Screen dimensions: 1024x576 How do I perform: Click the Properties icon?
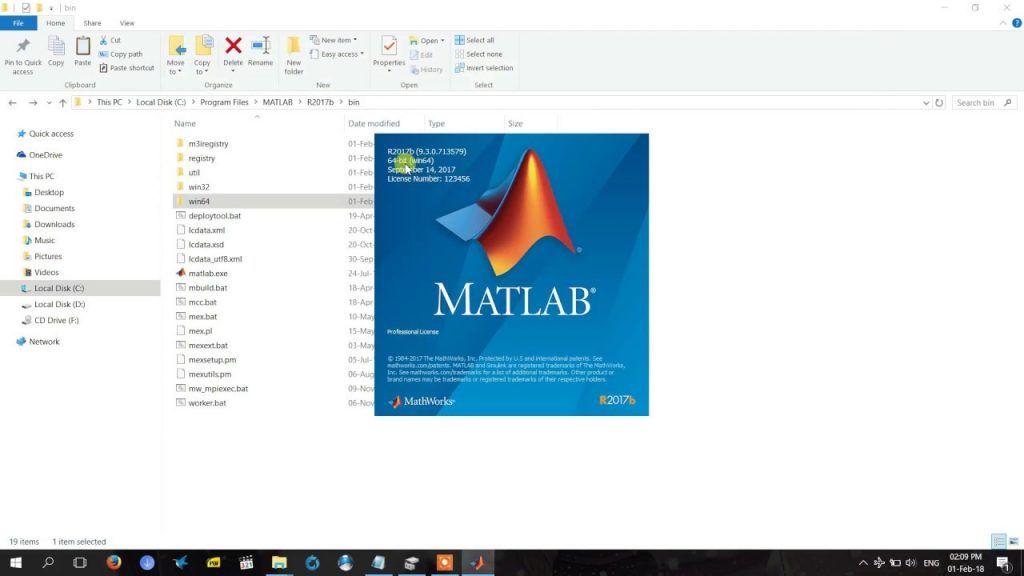tap(389, 46)
